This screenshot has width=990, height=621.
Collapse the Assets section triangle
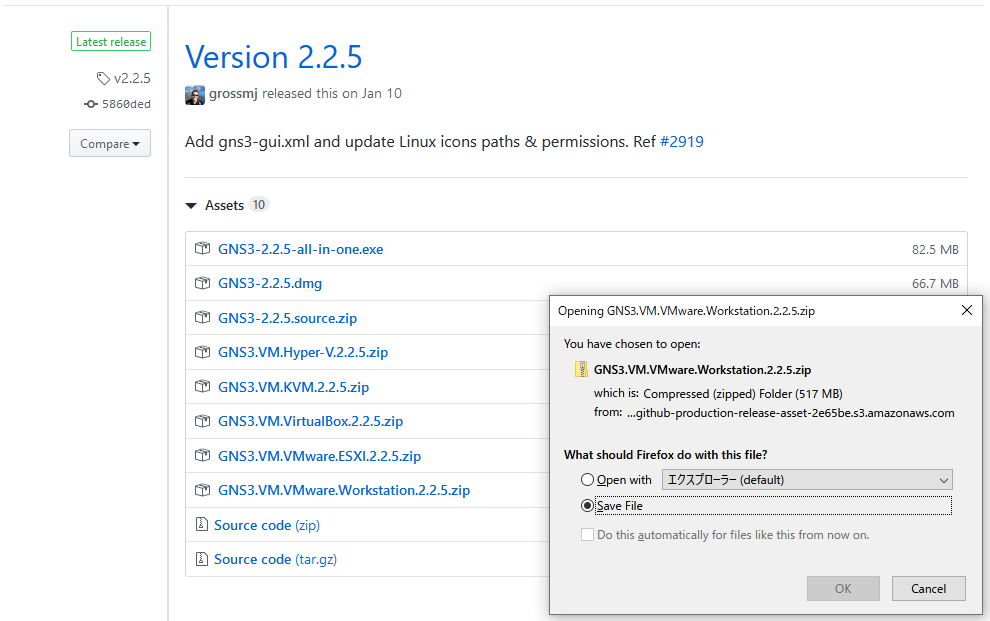point(191,206)
